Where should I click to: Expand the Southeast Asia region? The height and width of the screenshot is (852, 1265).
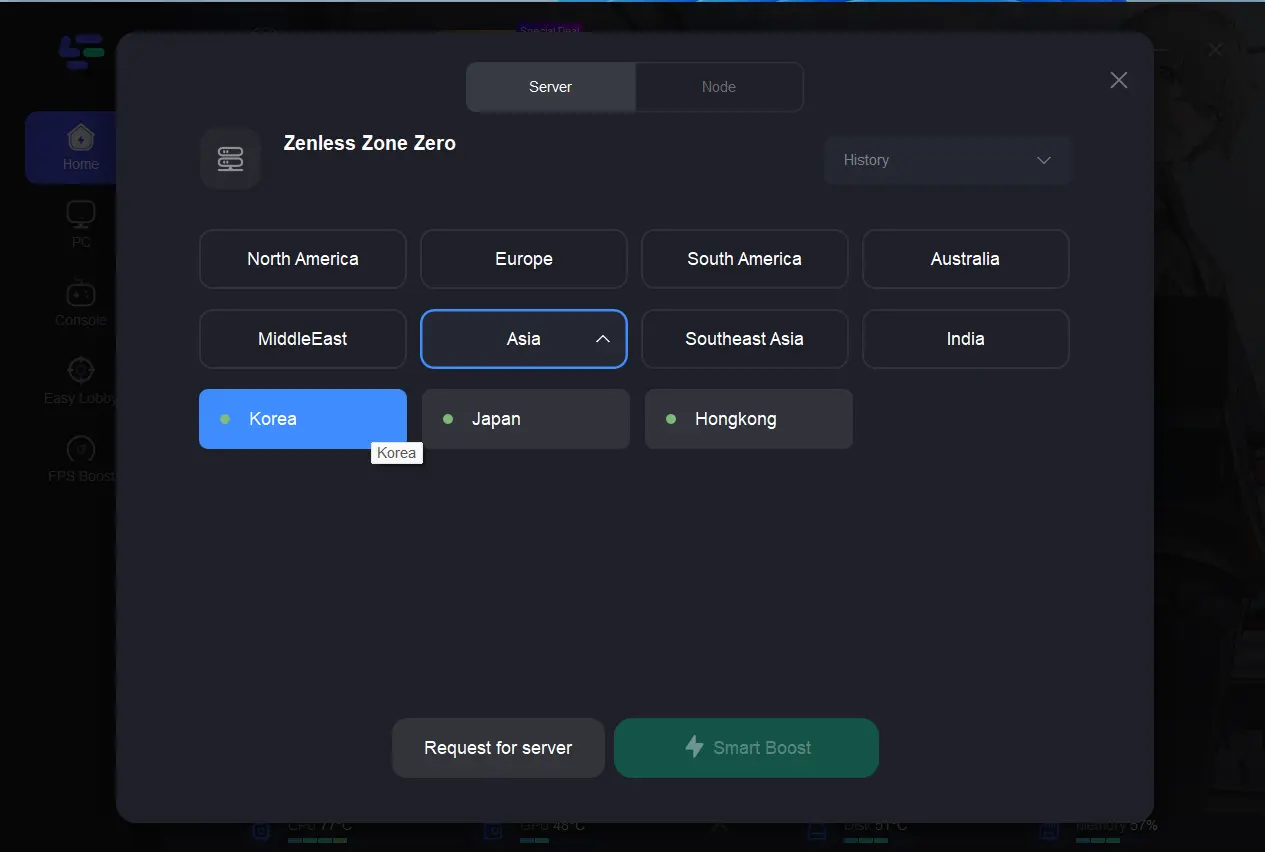point(745,339)
